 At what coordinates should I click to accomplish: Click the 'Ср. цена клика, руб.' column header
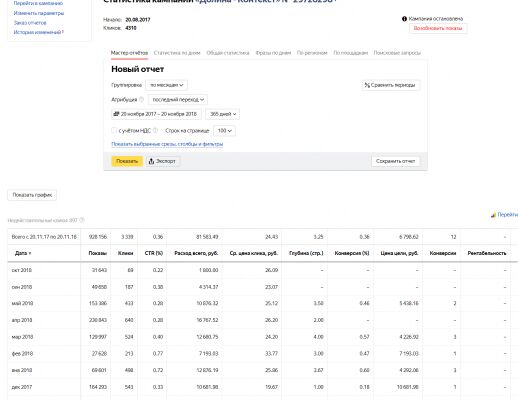(x=254, y=253)
